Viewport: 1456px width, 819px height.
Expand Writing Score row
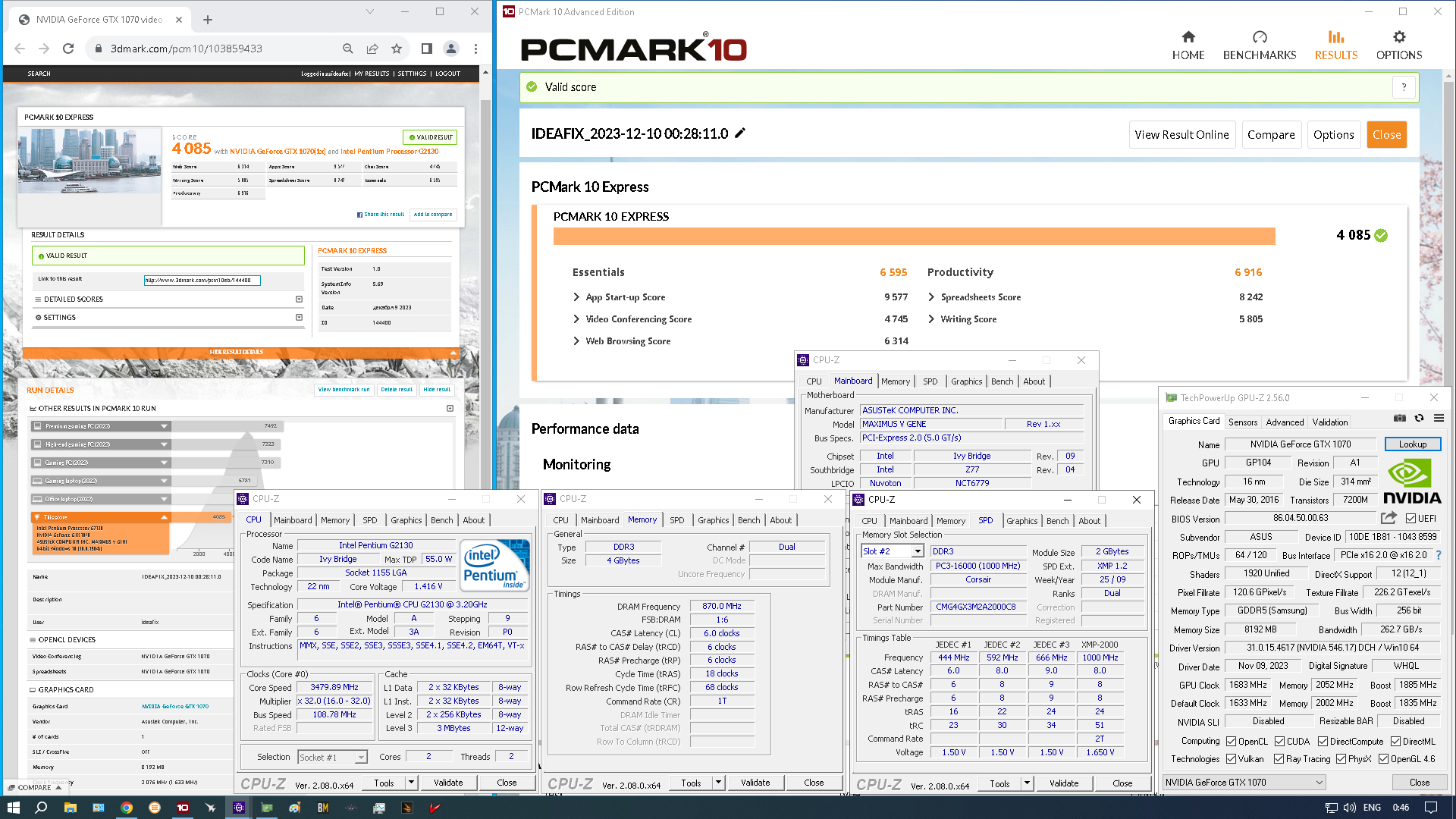click(x=931, y=319)
